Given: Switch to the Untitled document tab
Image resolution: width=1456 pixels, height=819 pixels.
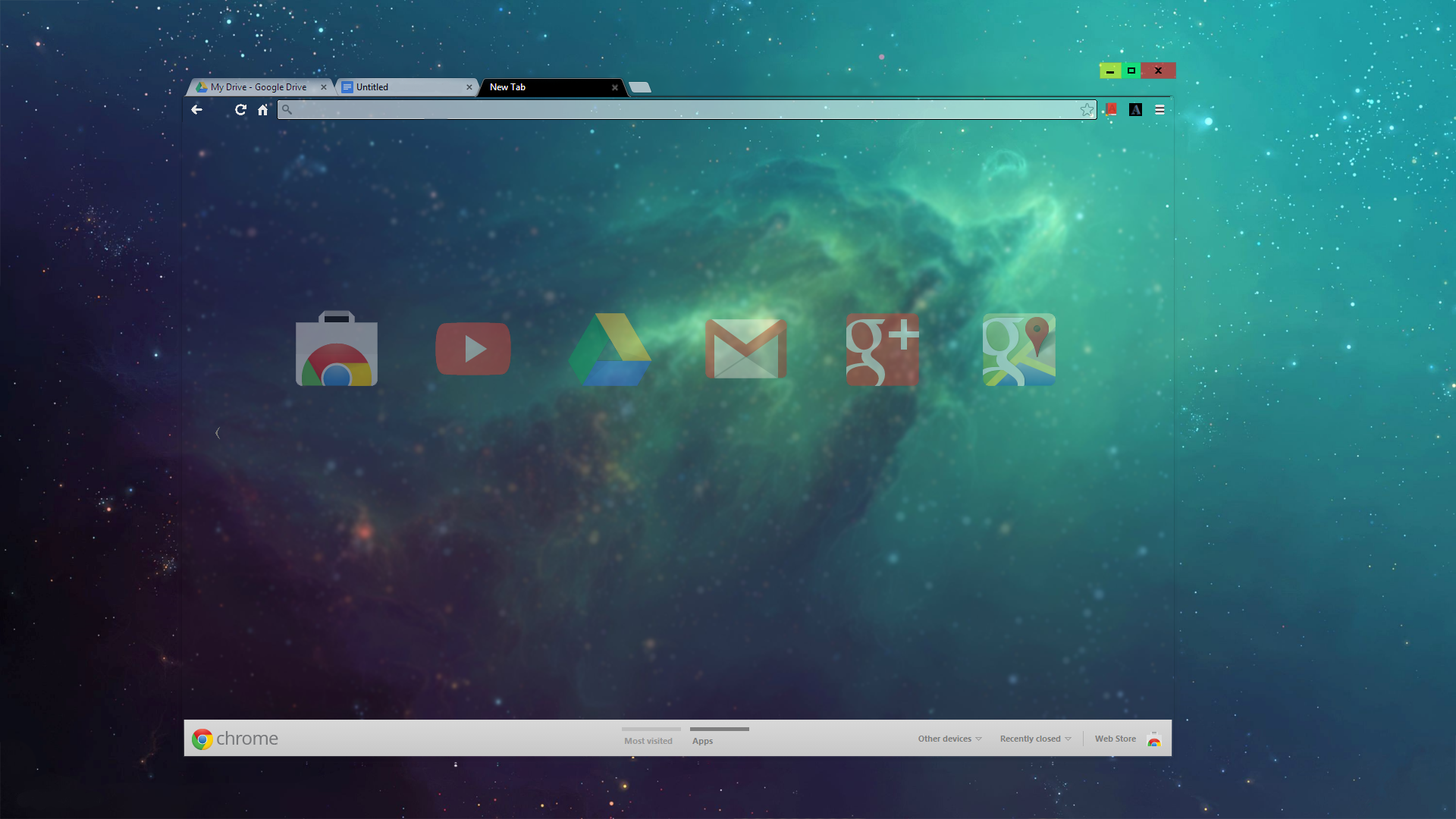Looking at the screenshot, I should pos(406,87).
